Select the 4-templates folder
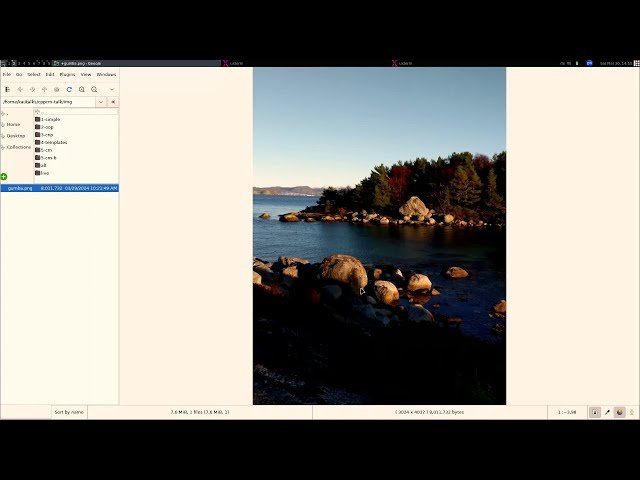Screen dimensions: 640x480 coord(54,142)
